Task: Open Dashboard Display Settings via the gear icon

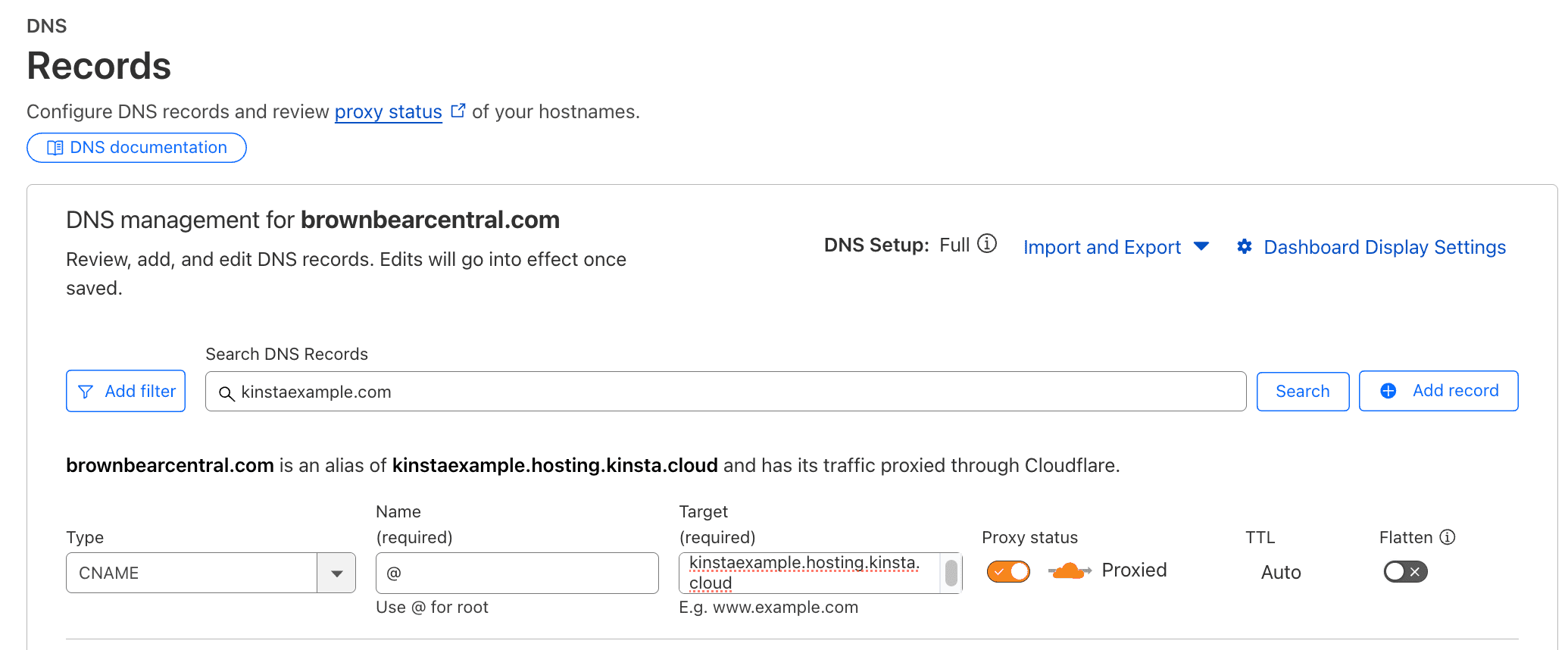Action: click(x=1245, y=246)
